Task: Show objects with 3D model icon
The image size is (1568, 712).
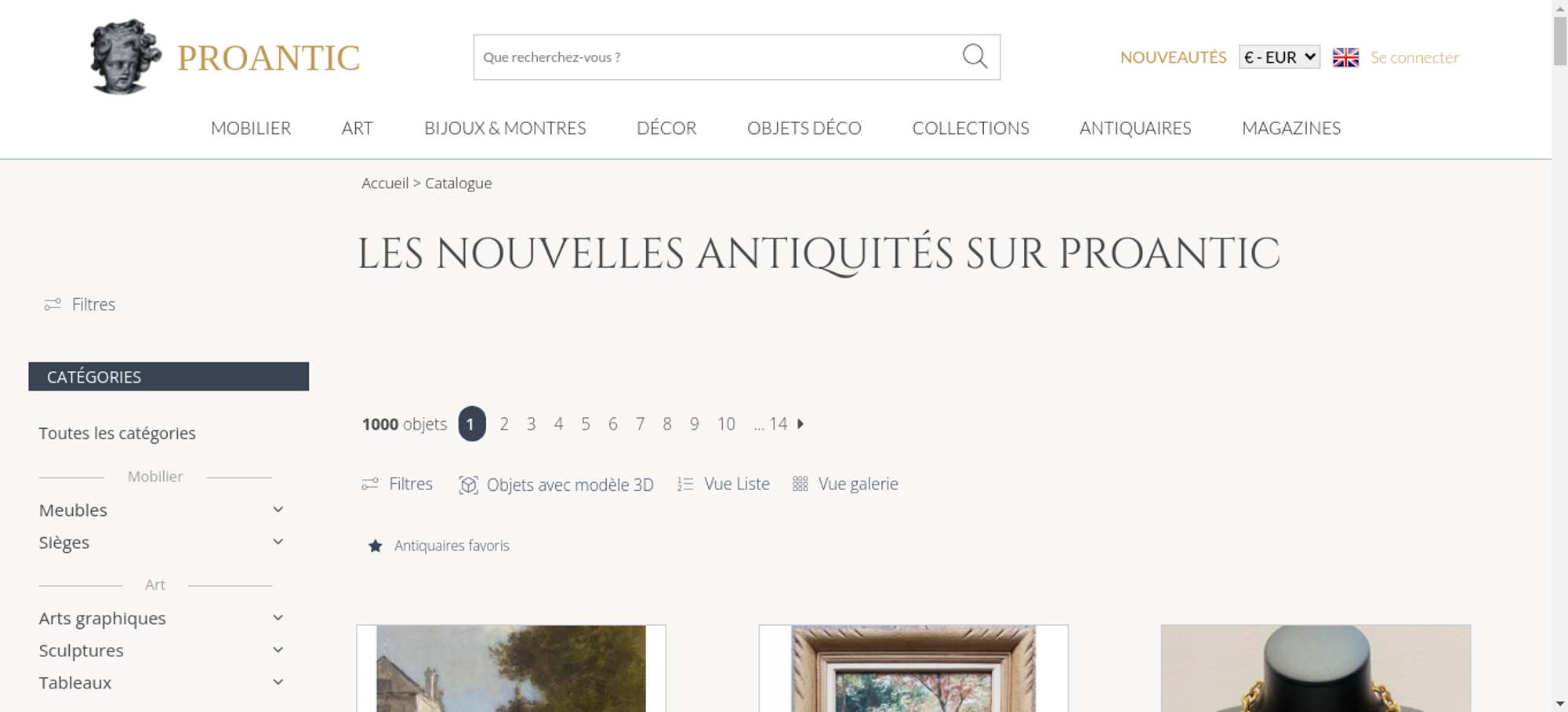Action: coord(468,485)
